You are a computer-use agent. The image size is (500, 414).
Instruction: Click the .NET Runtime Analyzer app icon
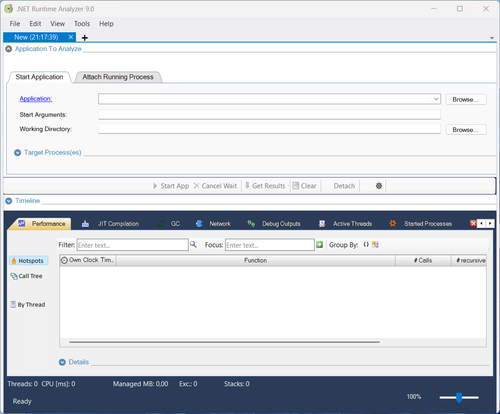point(8,9)
